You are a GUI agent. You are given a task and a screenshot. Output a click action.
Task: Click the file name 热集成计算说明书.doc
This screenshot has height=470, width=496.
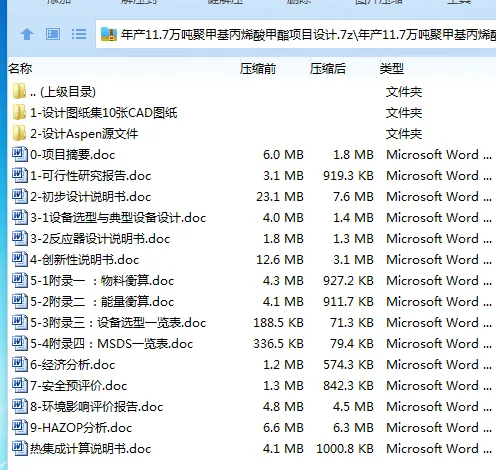[x=91, y=449]
